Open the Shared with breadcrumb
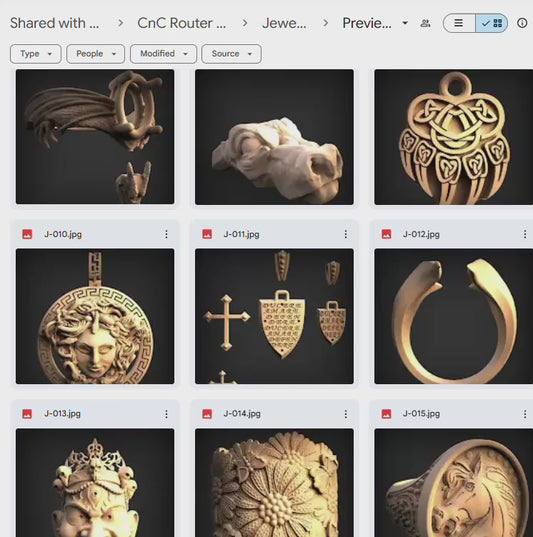This screenshot has height=537, width=533. [54, 23]
